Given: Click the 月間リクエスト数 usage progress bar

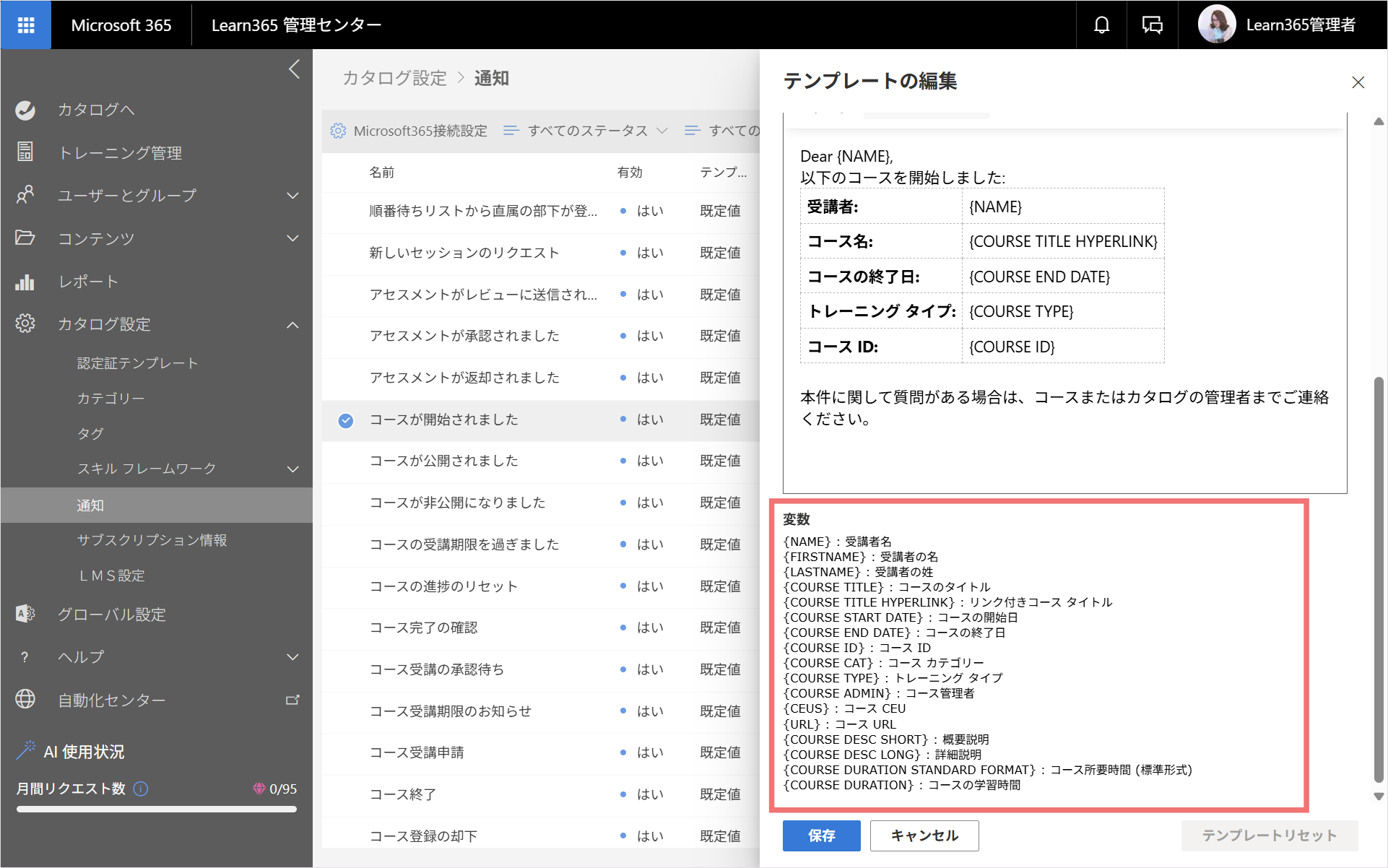Looking at the screenshot, I should [157, 809].
